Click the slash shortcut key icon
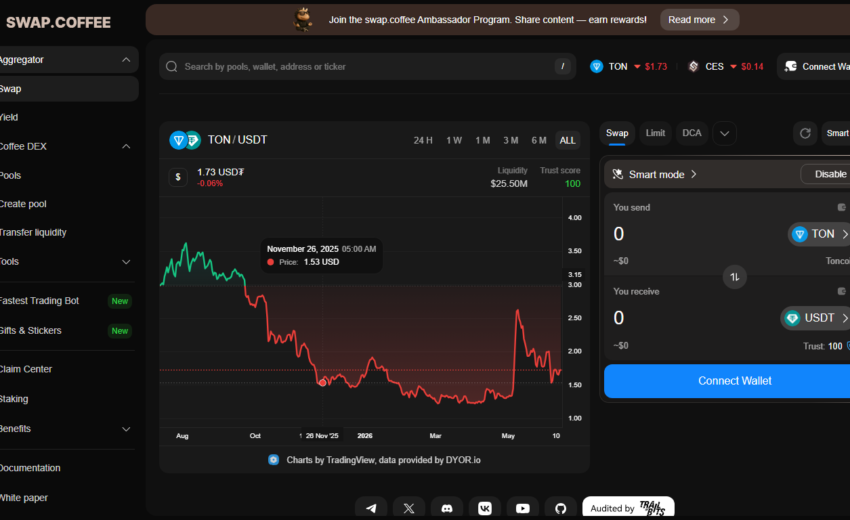Image resolution: width=850 pixels, height=520 pixels. tap(563, 66)
